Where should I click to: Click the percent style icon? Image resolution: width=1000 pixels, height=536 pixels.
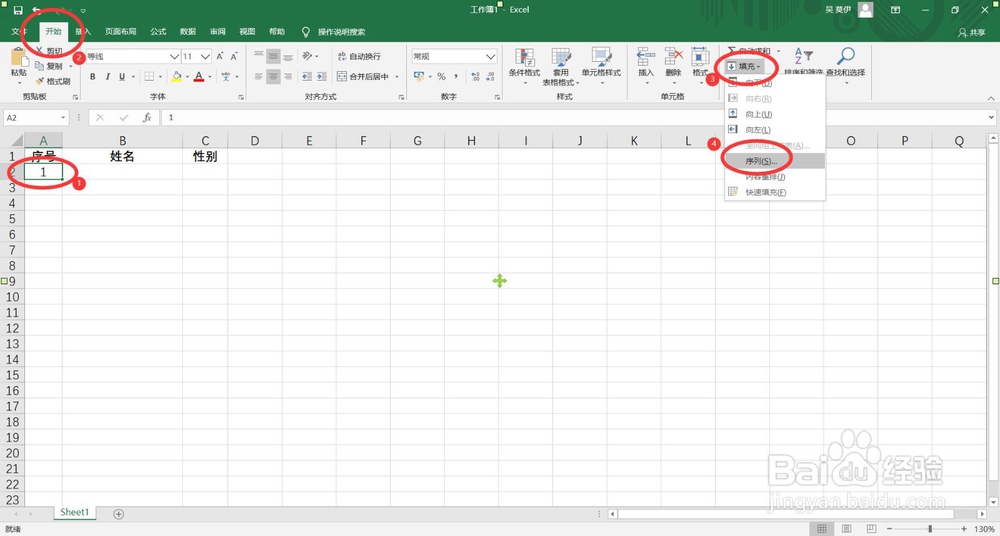click(441, 77)
